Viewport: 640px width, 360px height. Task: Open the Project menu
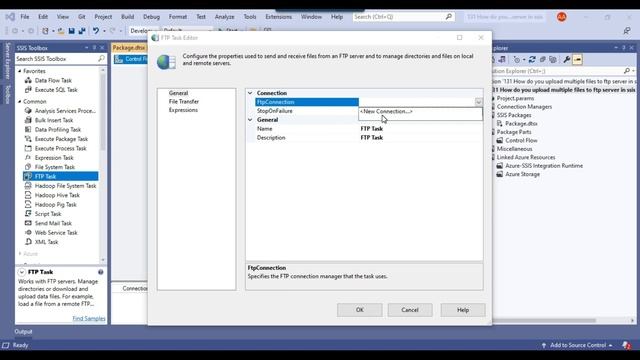point(103,17)
